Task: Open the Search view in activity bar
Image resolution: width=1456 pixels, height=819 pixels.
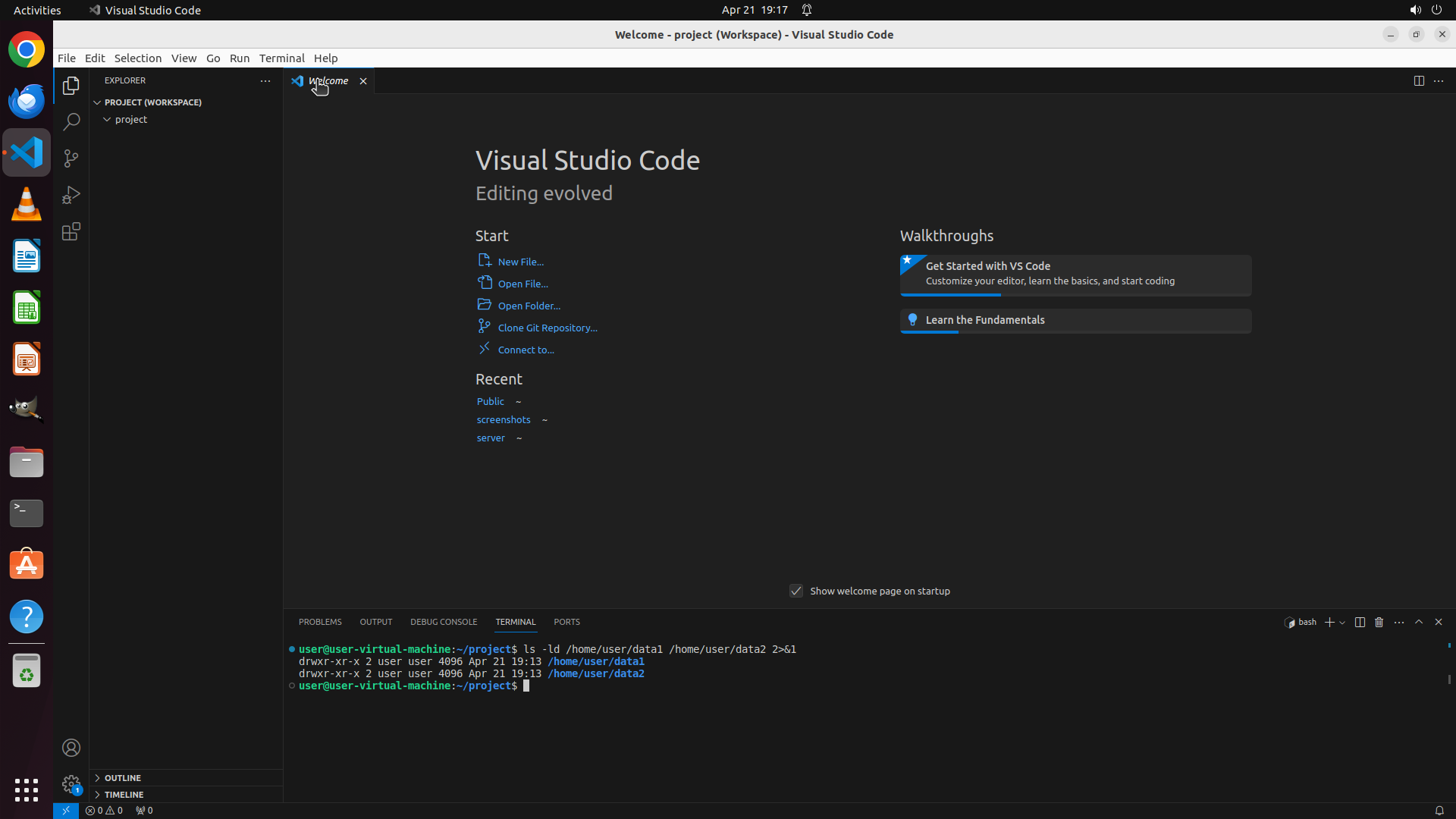Action: (71, 122)
